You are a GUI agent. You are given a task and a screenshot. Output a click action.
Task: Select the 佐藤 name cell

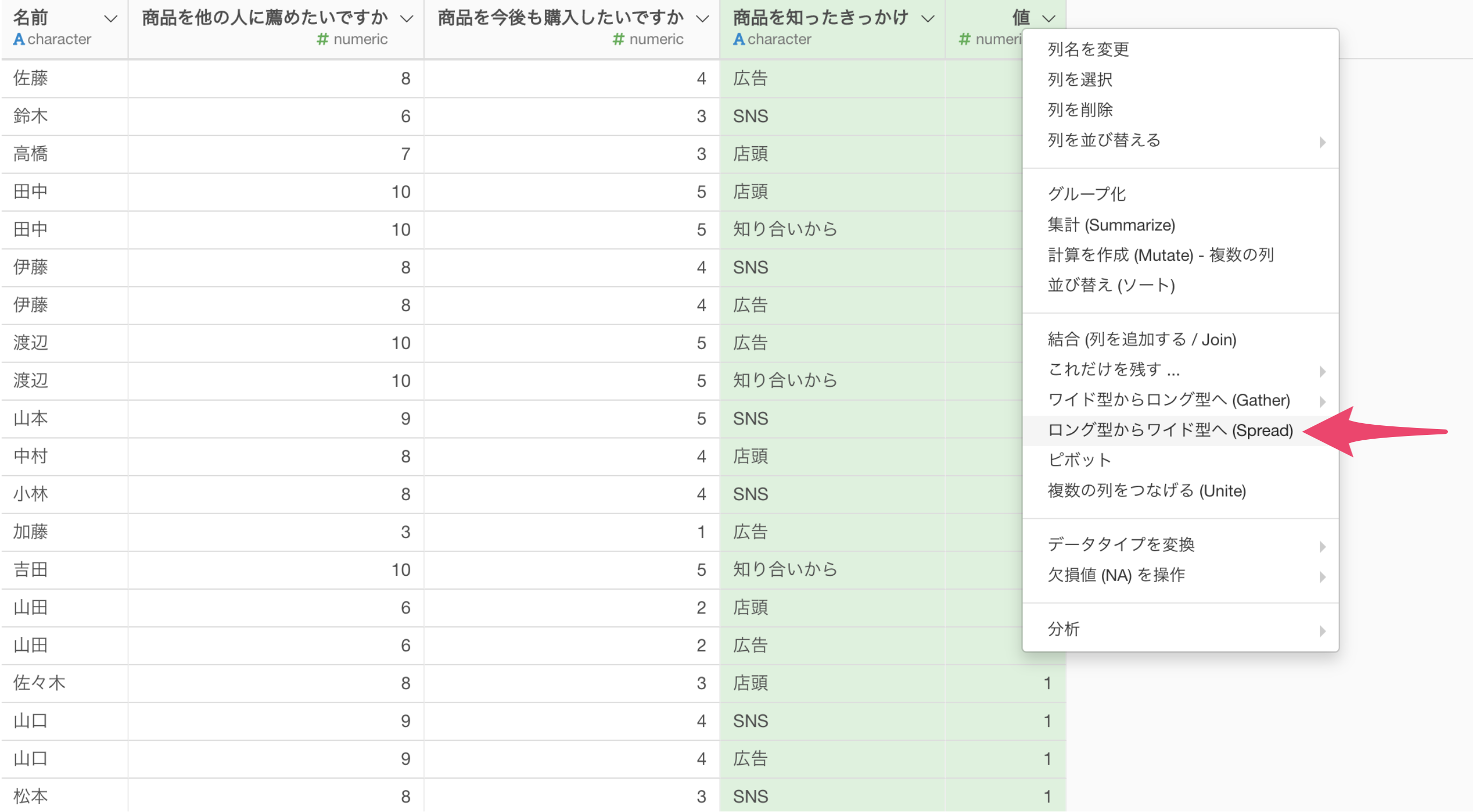65,78
